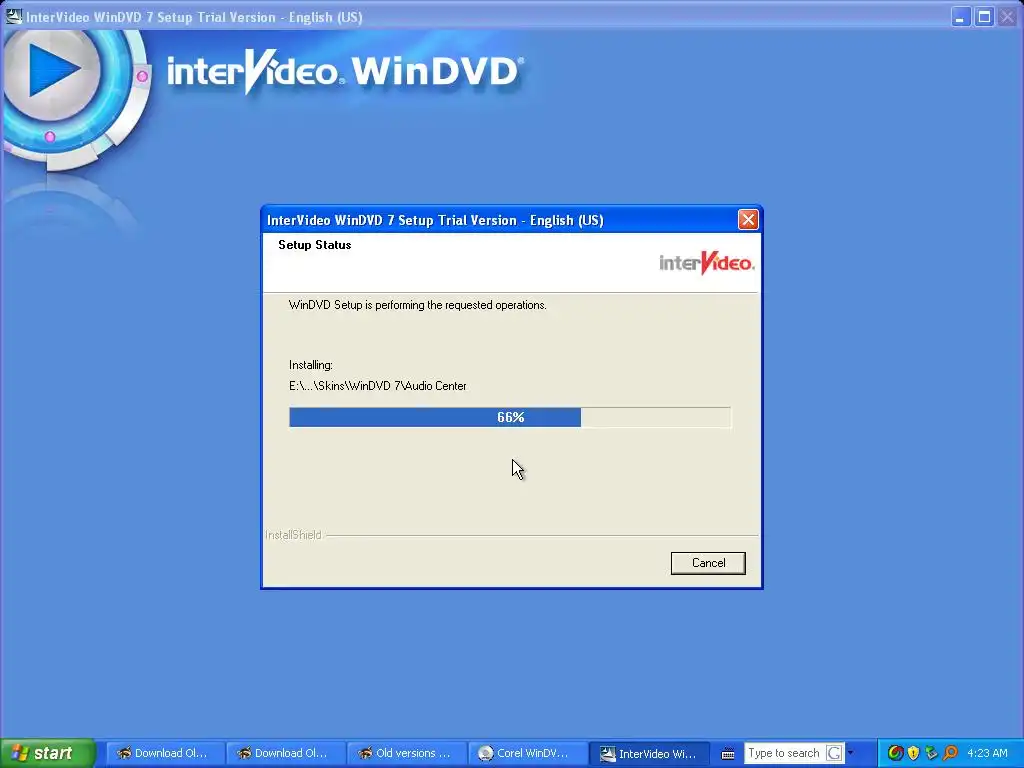The width and height of the screenshot is (1024, 768).
Task: Expand the desktop search dropdown arrow
Action: [x=850, y=753]
